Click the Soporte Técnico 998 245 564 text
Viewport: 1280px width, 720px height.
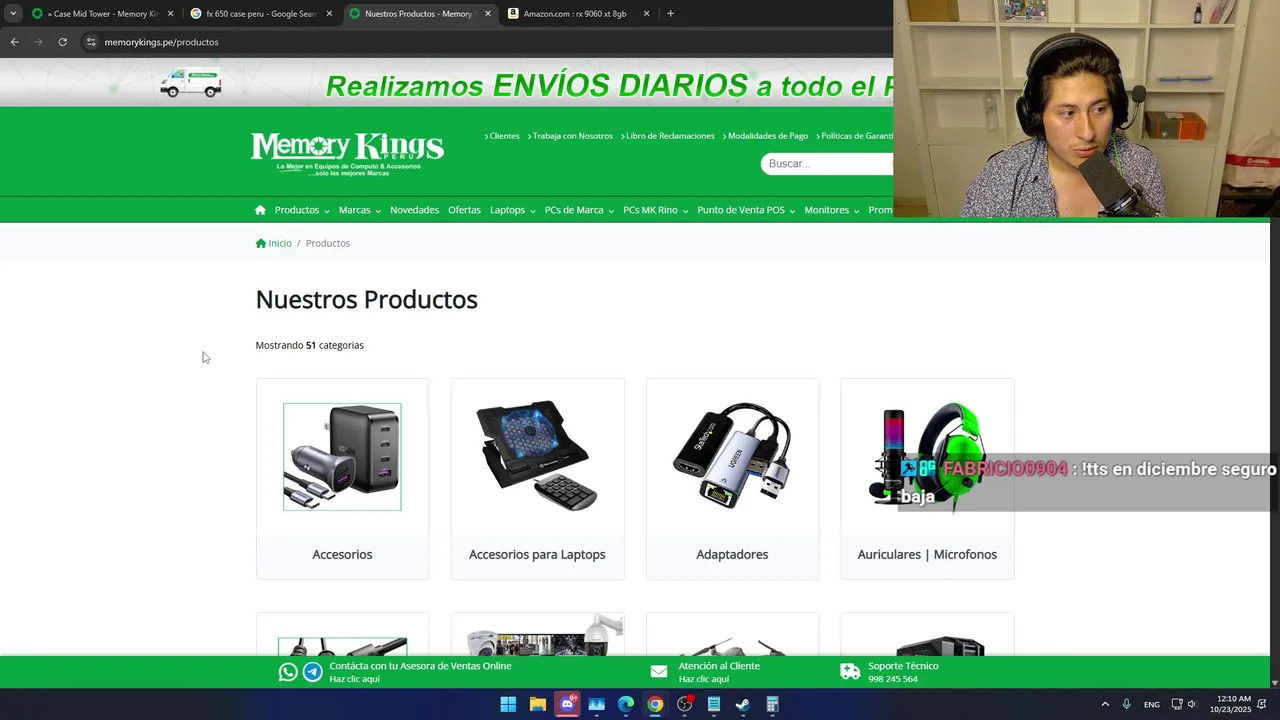(x=903, y=672)
